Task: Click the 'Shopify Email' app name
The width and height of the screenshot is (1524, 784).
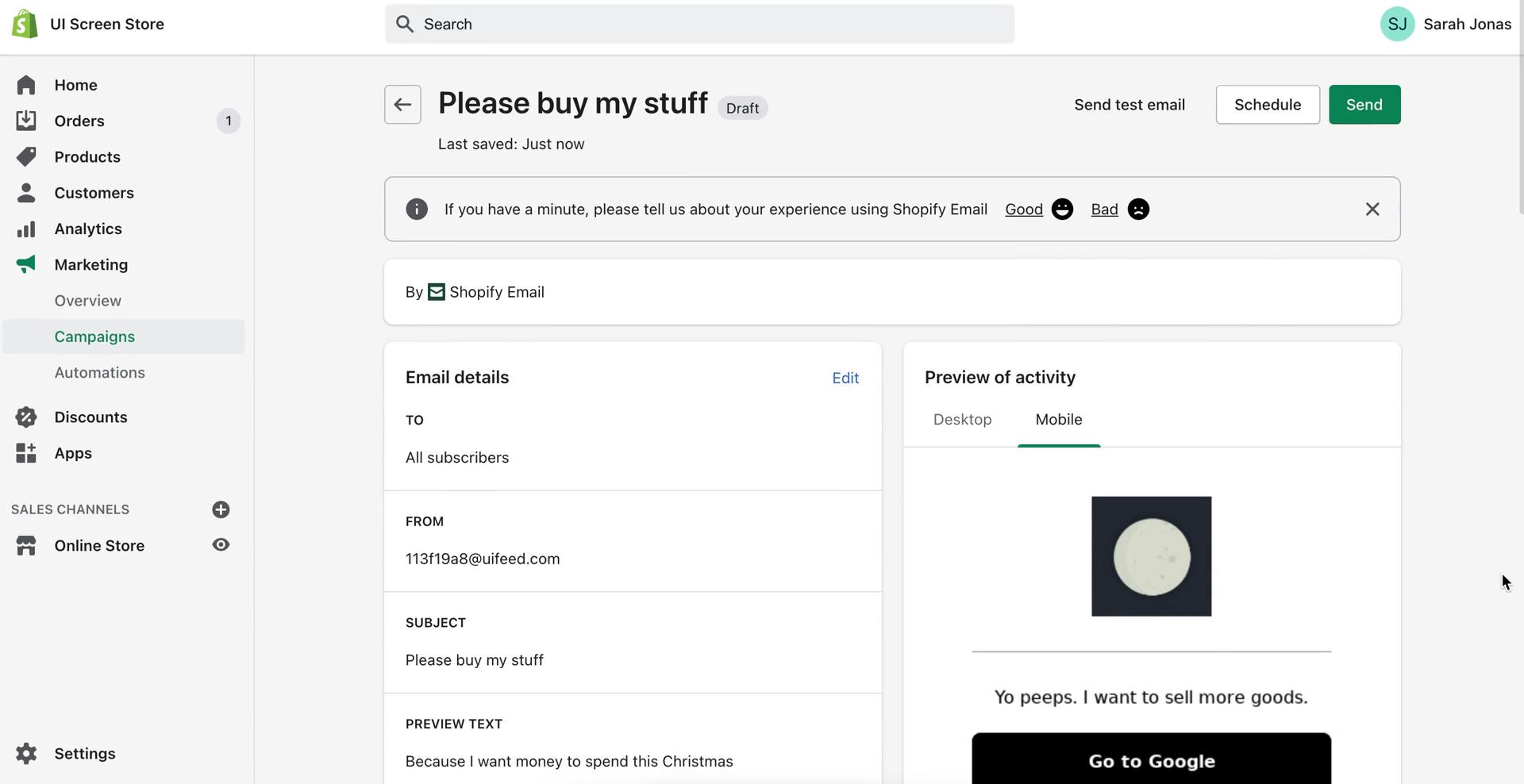Action: pyautogui.click(x=497, y=292)
